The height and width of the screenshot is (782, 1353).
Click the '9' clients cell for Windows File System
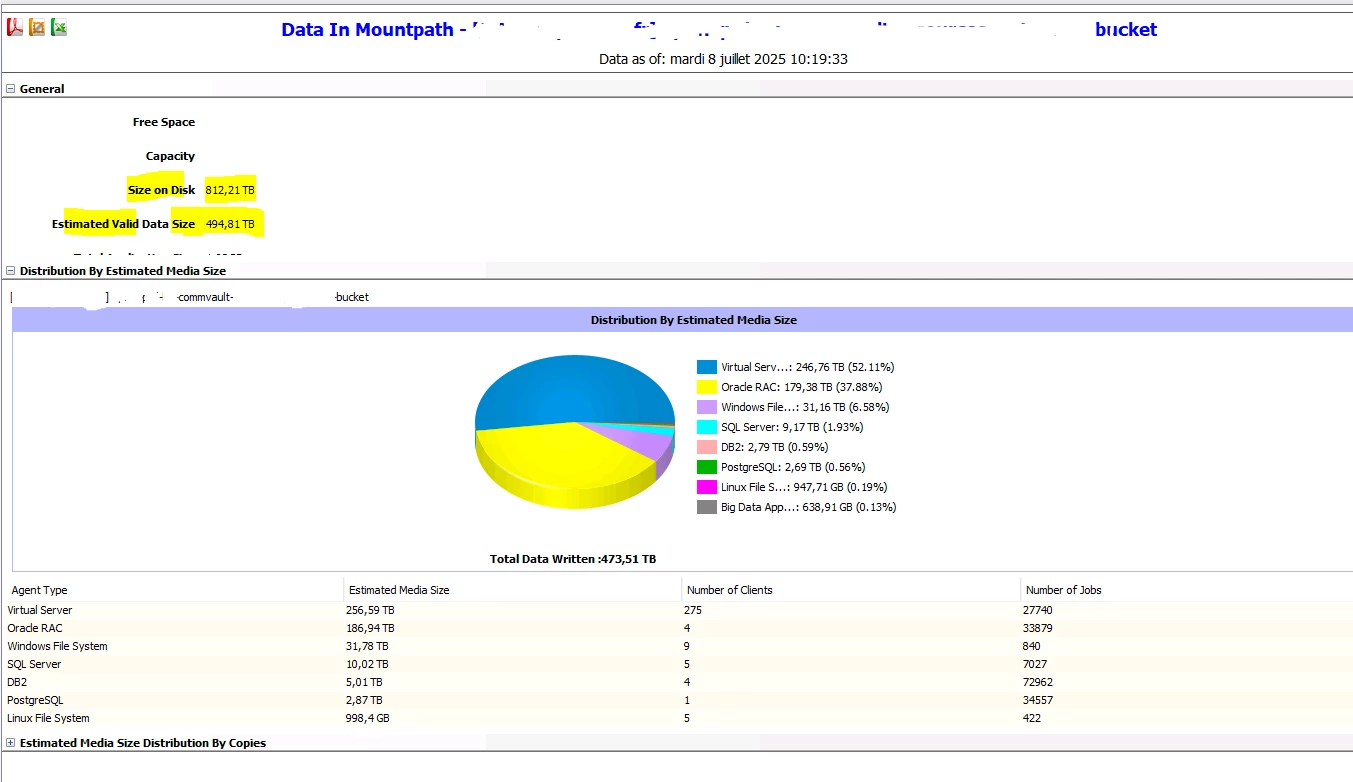coord(687,646)
